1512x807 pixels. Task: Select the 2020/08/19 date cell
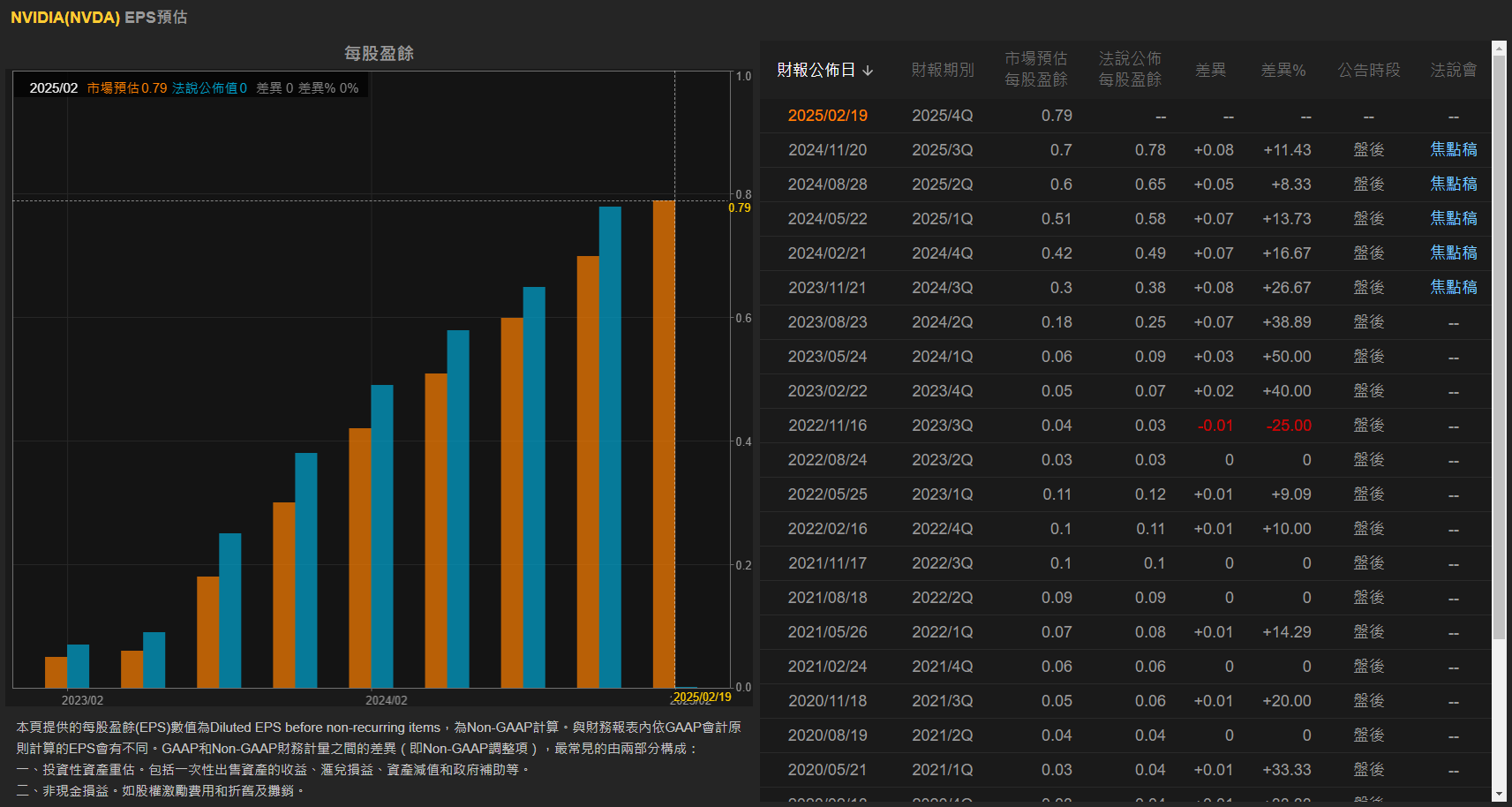pyautogui.click(x=827, y=735)
